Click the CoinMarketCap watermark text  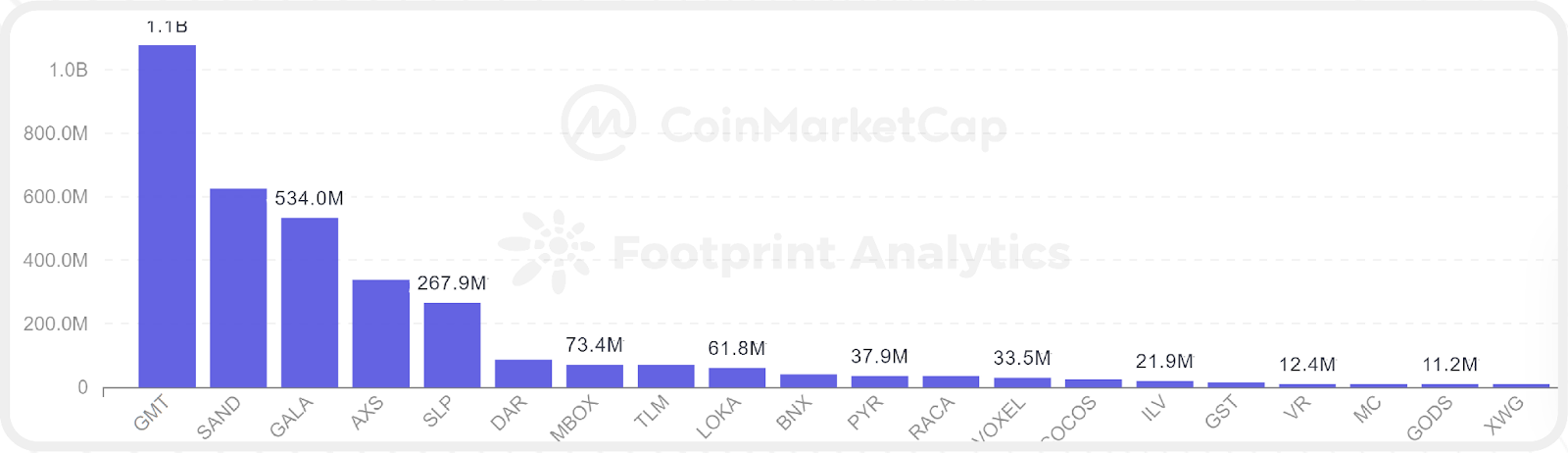833,126
